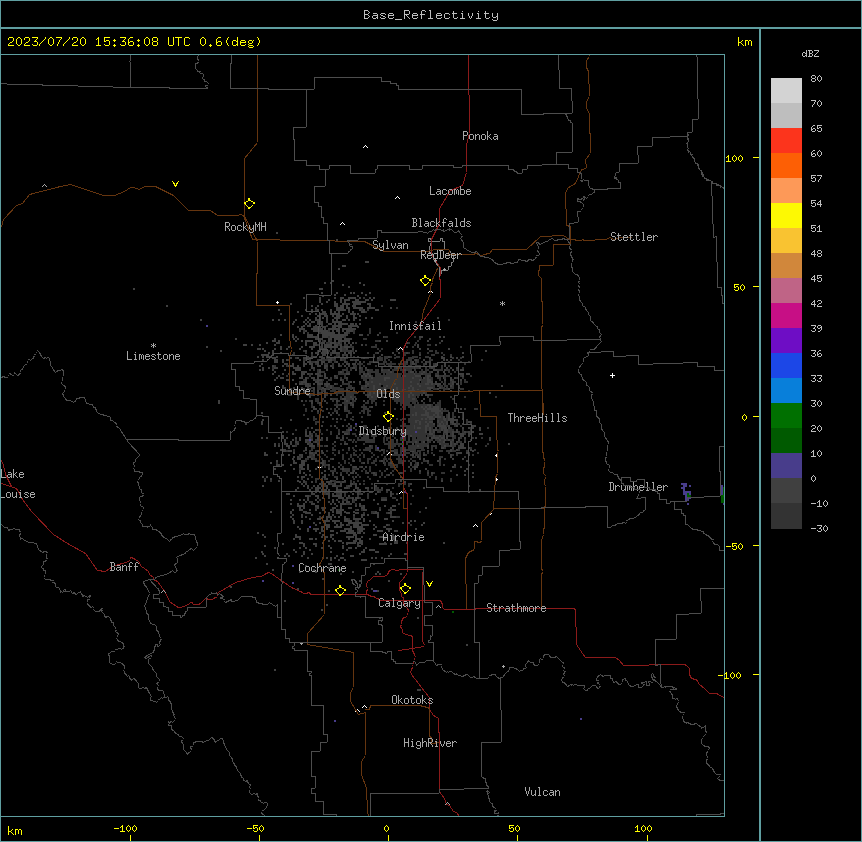The width and height of the screenshot is (862, 842).
Task: Select the Innisfail label
Action: pos(415,326)
